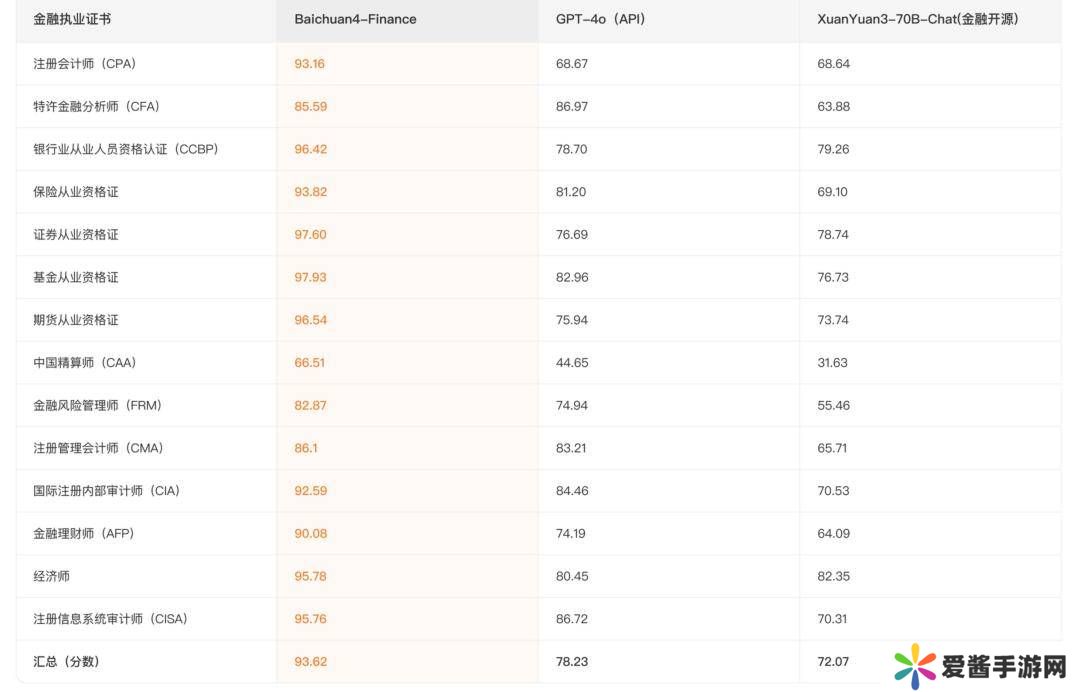Image resolution: width=1080 pixels, height=692 pixels.
Task: Click the 爱酱手游网 watermark text
Action: pyautogui.click(x=1001, y=667)
